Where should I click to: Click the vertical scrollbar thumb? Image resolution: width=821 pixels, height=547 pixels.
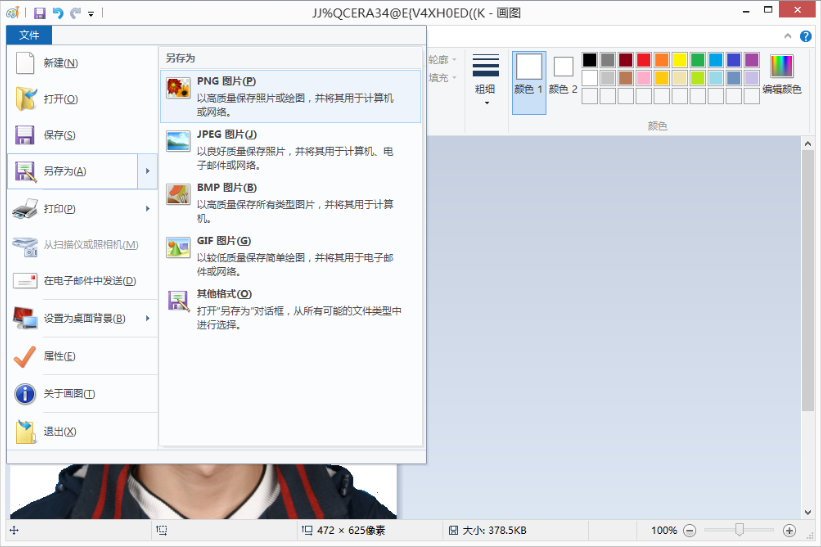click(x=808, y=281)
